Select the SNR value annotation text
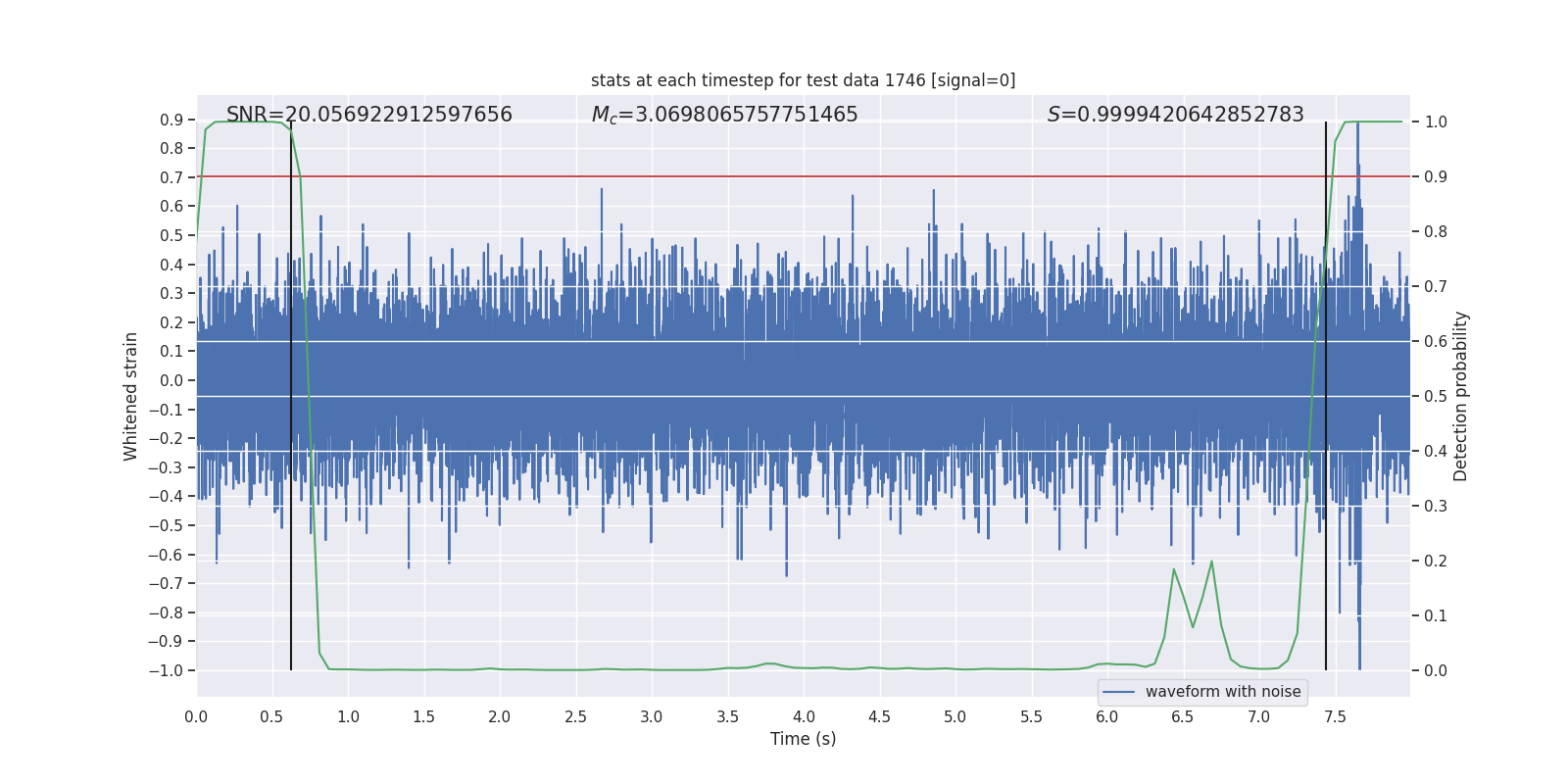The width and height of the screenshot is (1568, 784). click(368, 115)
